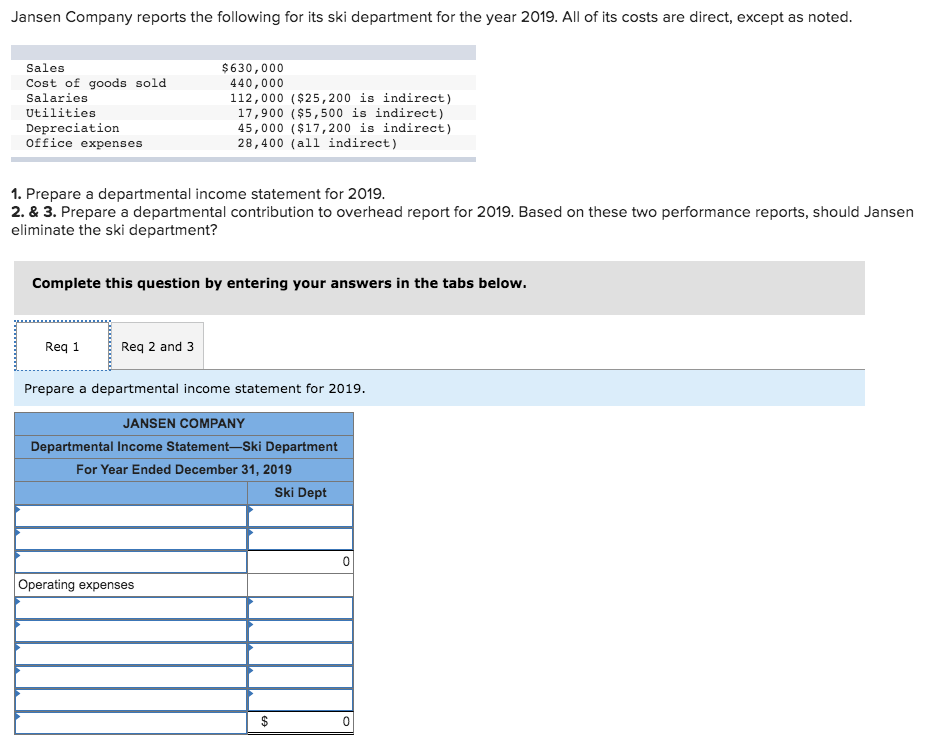
Task: Click Departmental Income Statement—Ski Department heading
Action: [x=184, y=446]
